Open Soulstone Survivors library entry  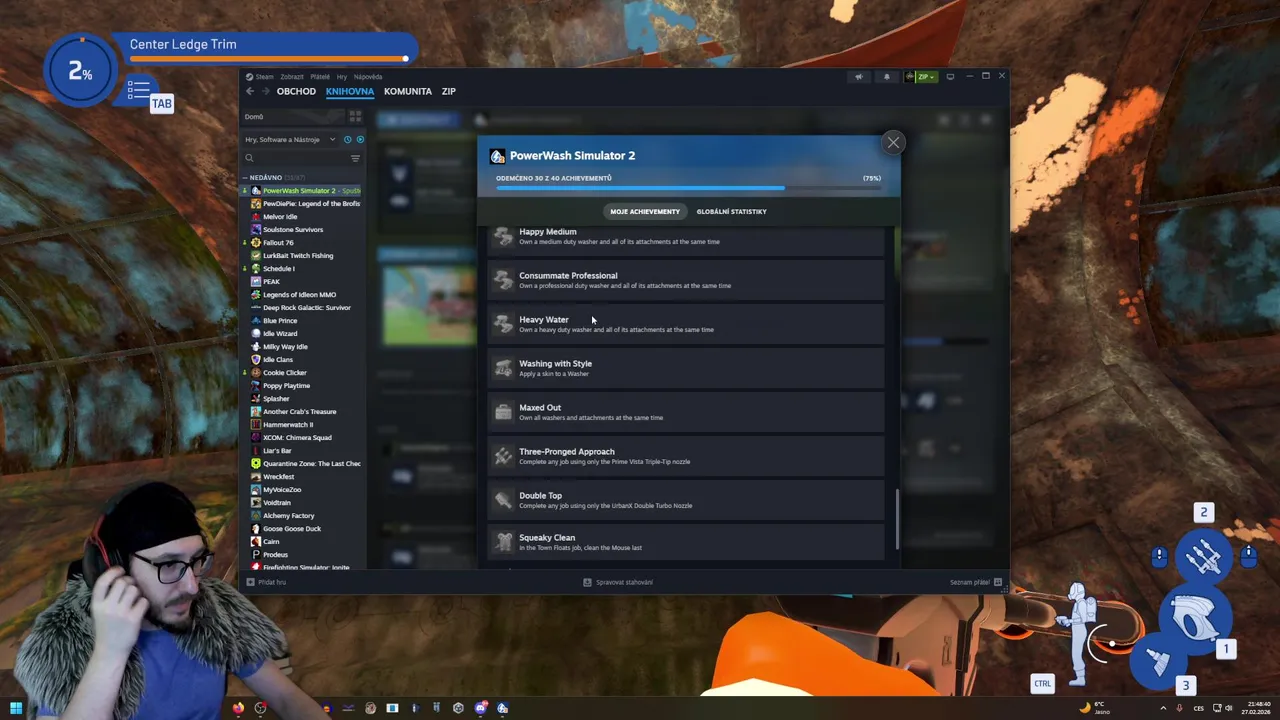(x=293, y=229)
